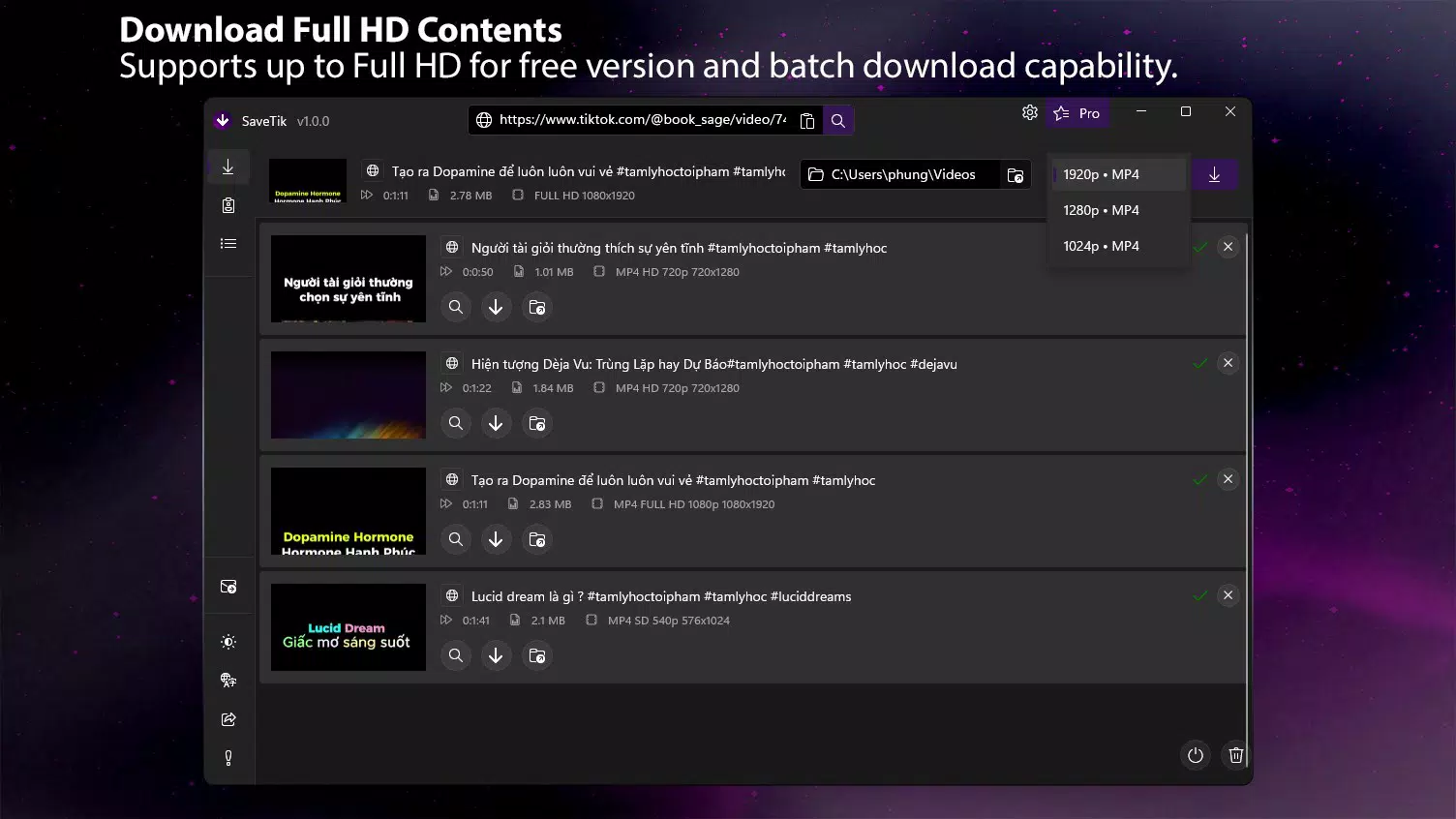Remove the 'Hiện tượng Dèja Vu' item

[x=1228, y=363]
